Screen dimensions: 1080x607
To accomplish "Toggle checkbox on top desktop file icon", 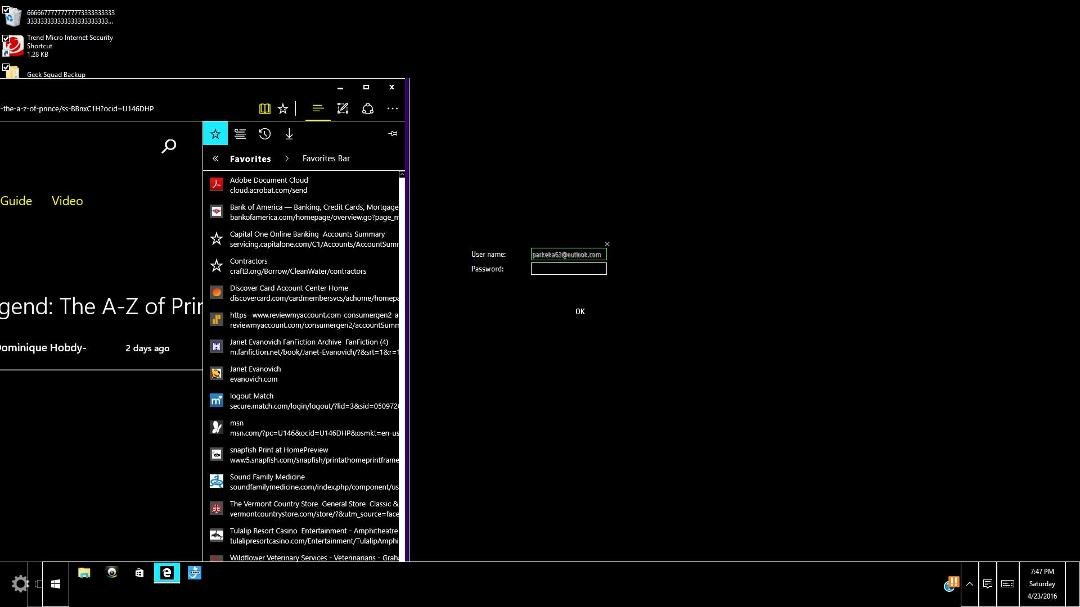I will [x=6, y=10].
